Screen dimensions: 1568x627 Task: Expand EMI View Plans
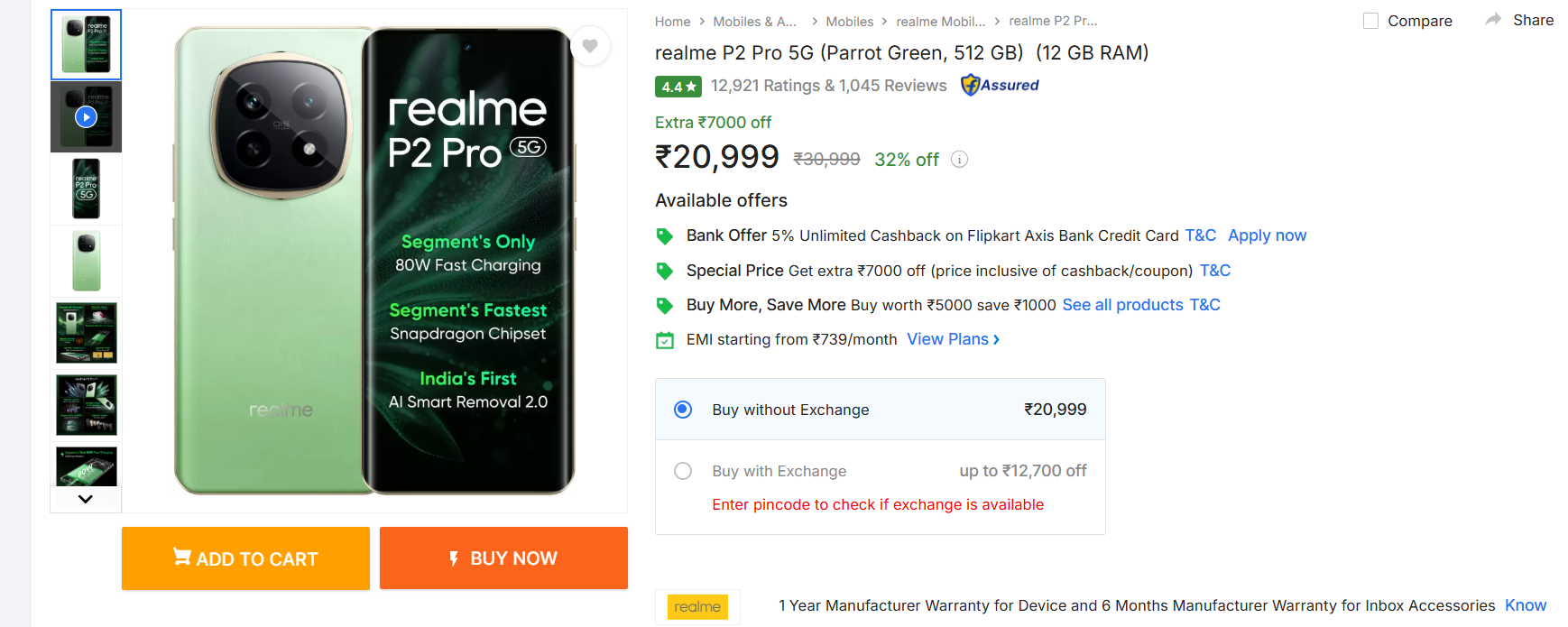point(953,339)
